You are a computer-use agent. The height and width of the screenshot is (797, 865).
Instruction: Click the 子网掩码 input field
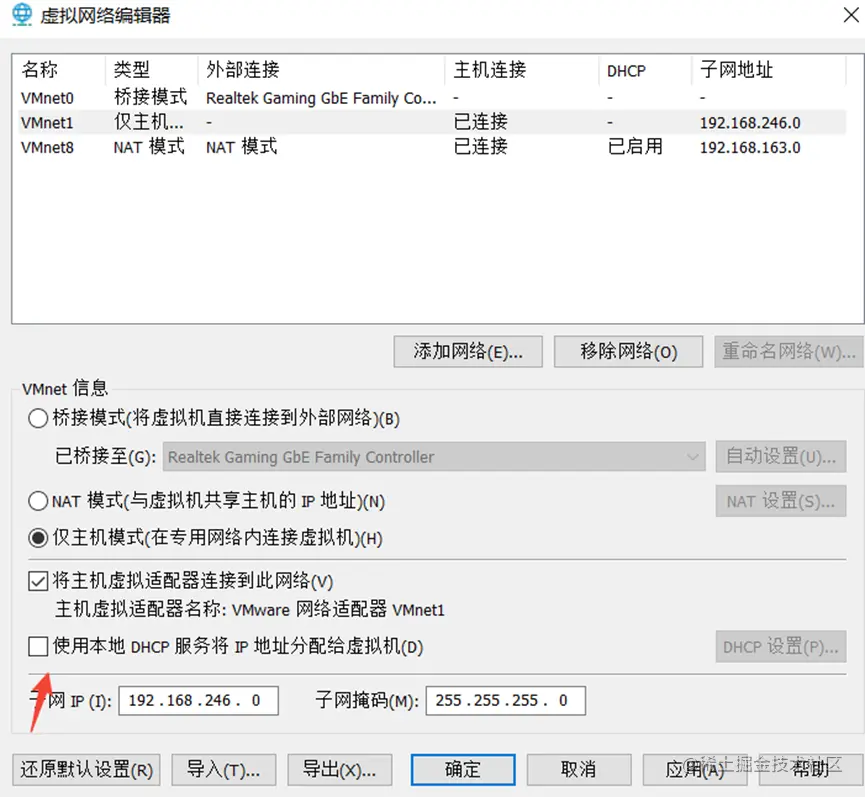(505, 700)
